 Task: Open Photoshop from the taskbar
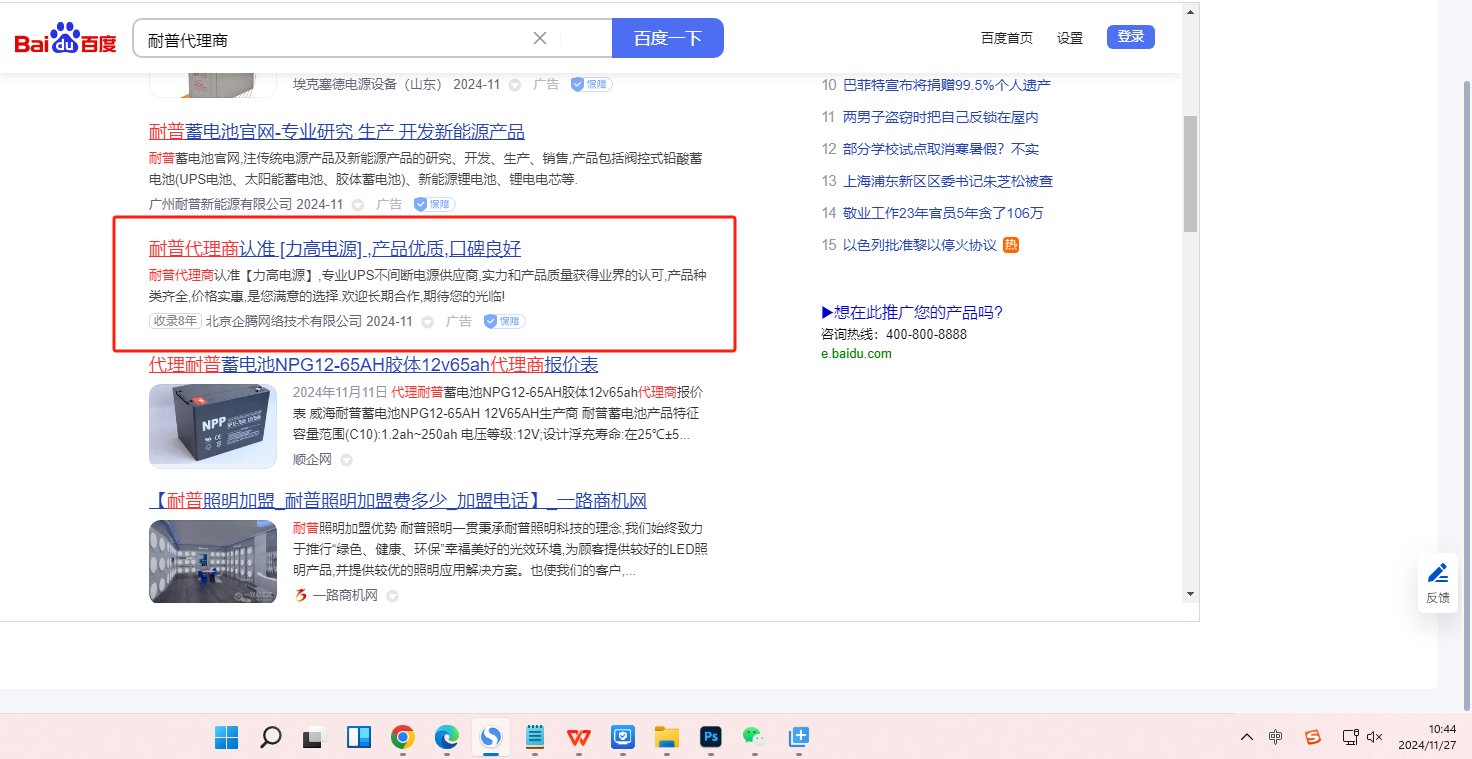coord(711,738)
